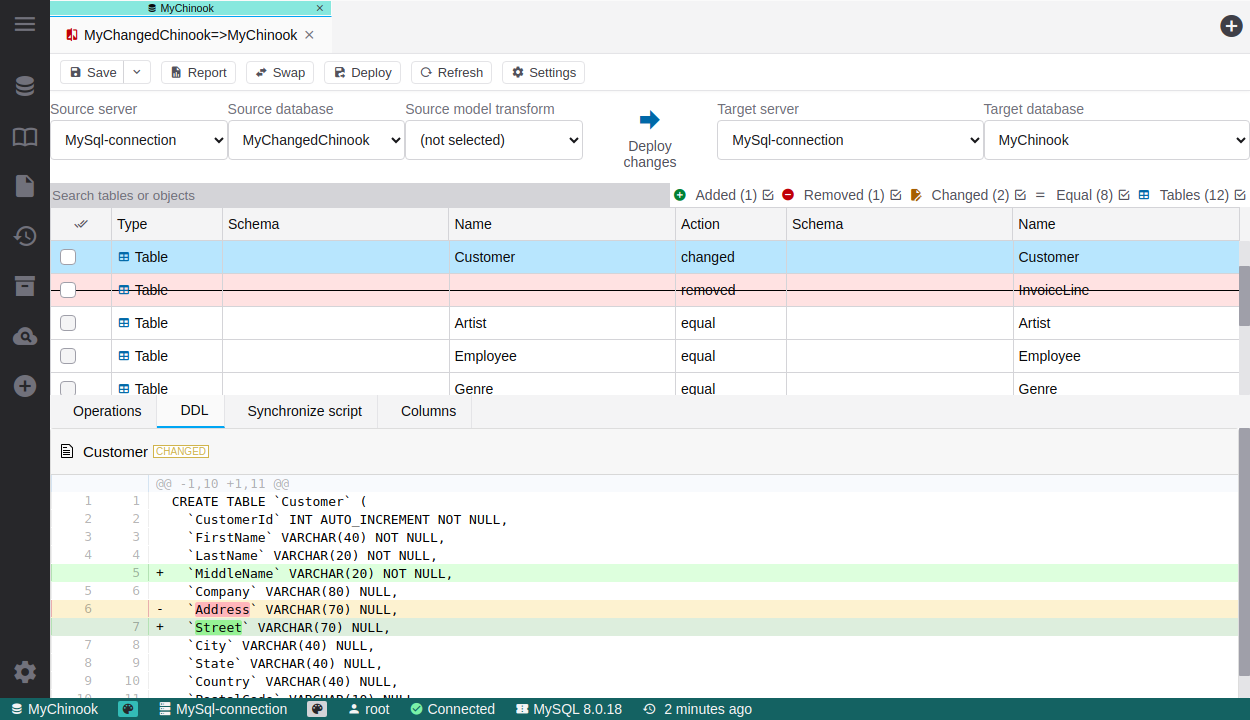Switch to the Columns tab
The width and height of the screenshot is (1250, 720).
point(428,411)
